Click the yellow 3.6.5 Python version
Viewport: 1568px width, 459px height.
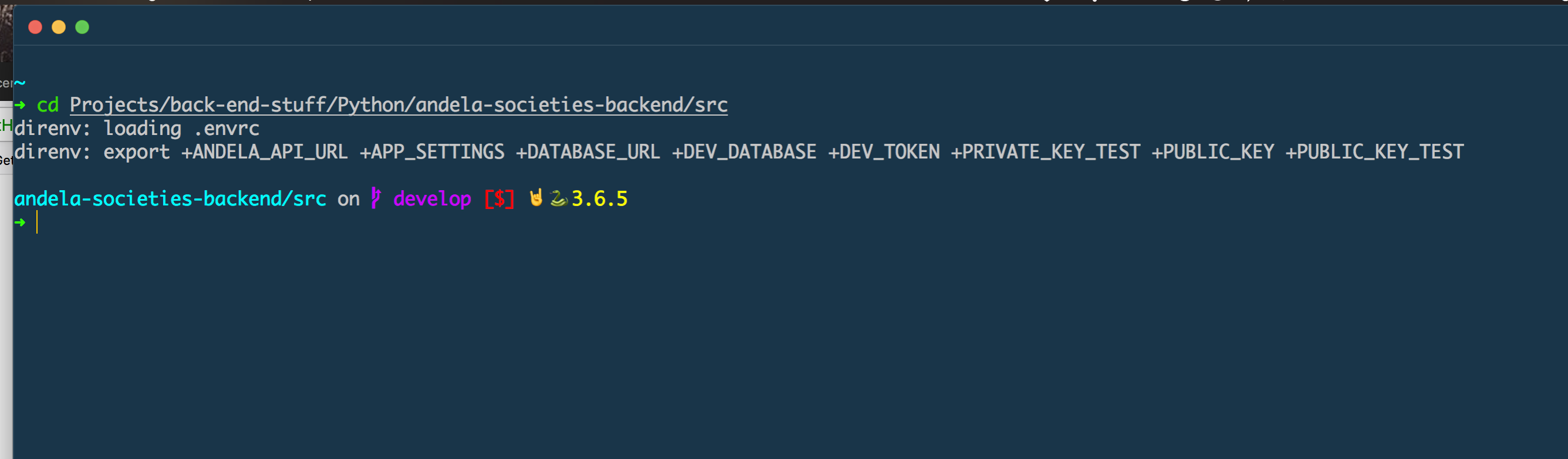coord(600,199)
